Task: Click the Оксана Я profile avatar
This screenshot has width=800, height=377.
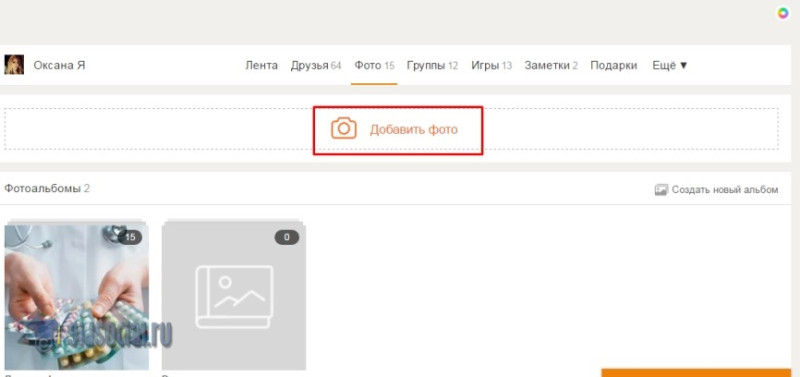Action: (x=14, y=65)
